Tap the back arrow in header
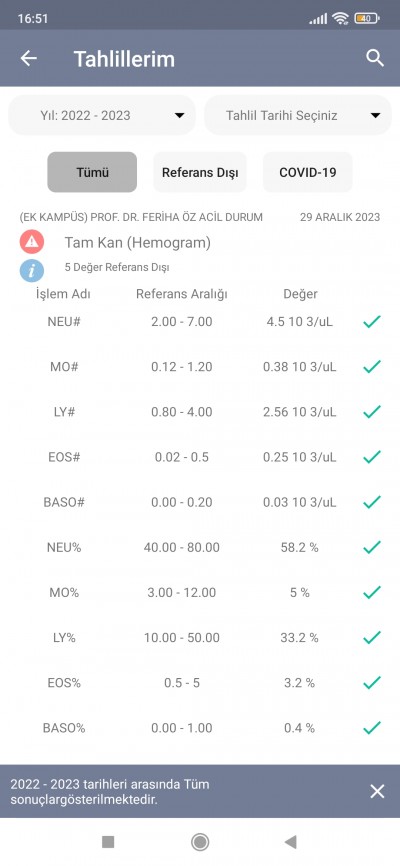The width and height of the screenshot is (400, 866). [x=28, y=58]
